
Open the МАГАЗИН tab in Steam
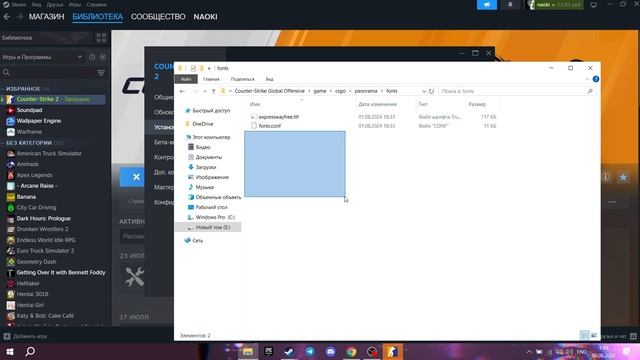[x=47, y=17]
